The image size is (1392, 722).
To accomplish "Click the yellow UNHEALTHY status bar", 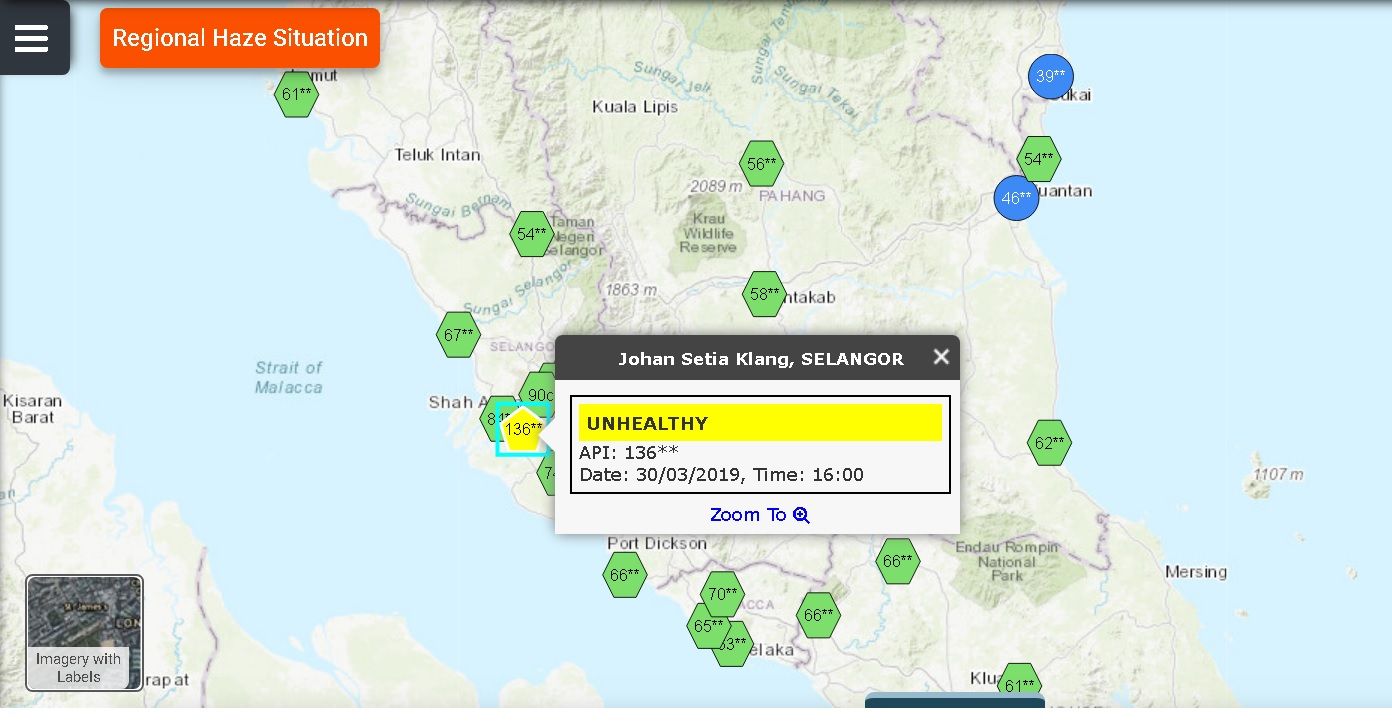I will click(x=760, y=423).
